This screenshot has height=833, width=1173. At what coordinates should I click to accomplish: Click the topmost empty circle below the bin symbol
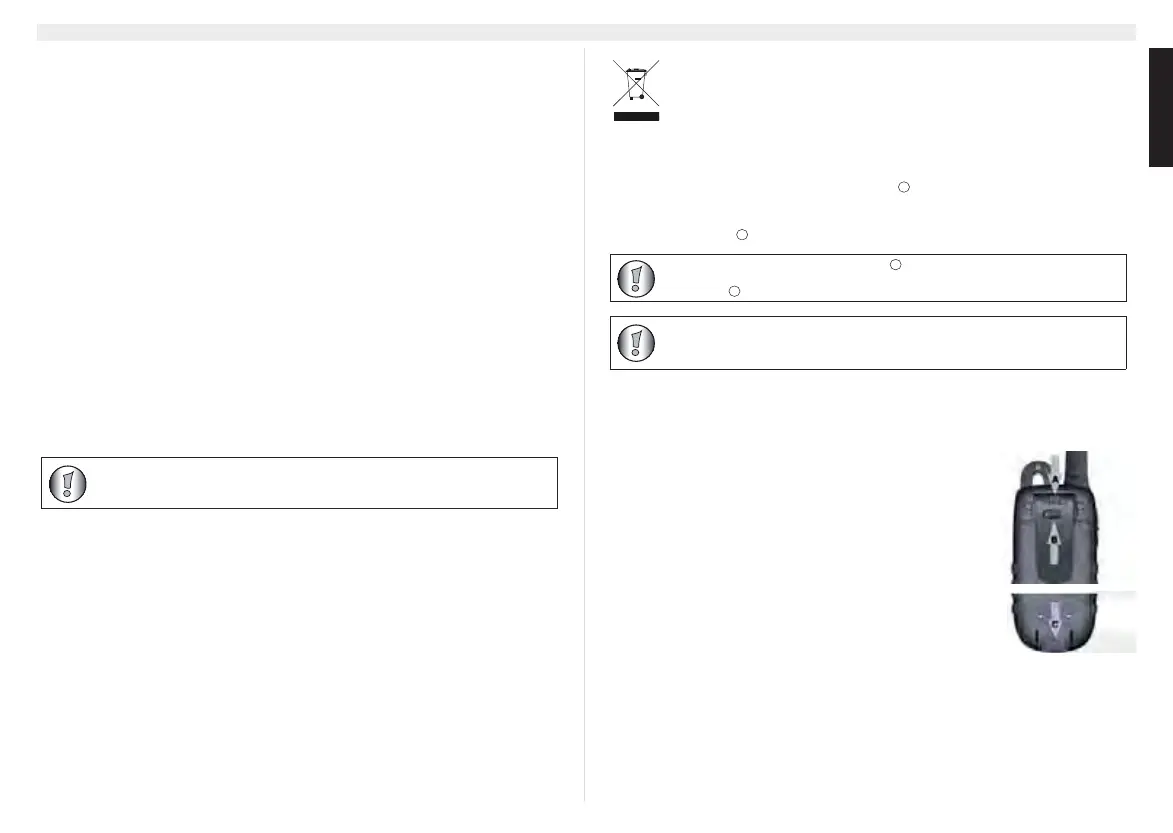click(902, 187)
